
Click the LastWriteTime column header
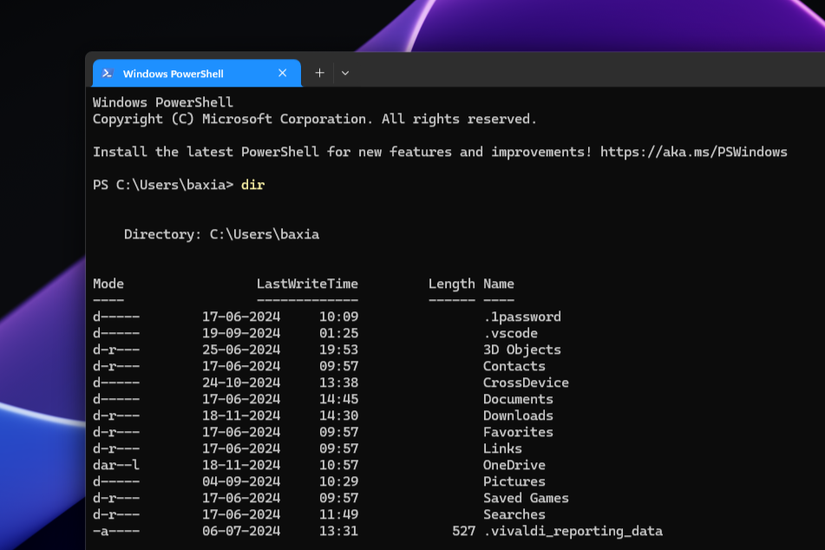pyautogui.click(x=307, y=284)
